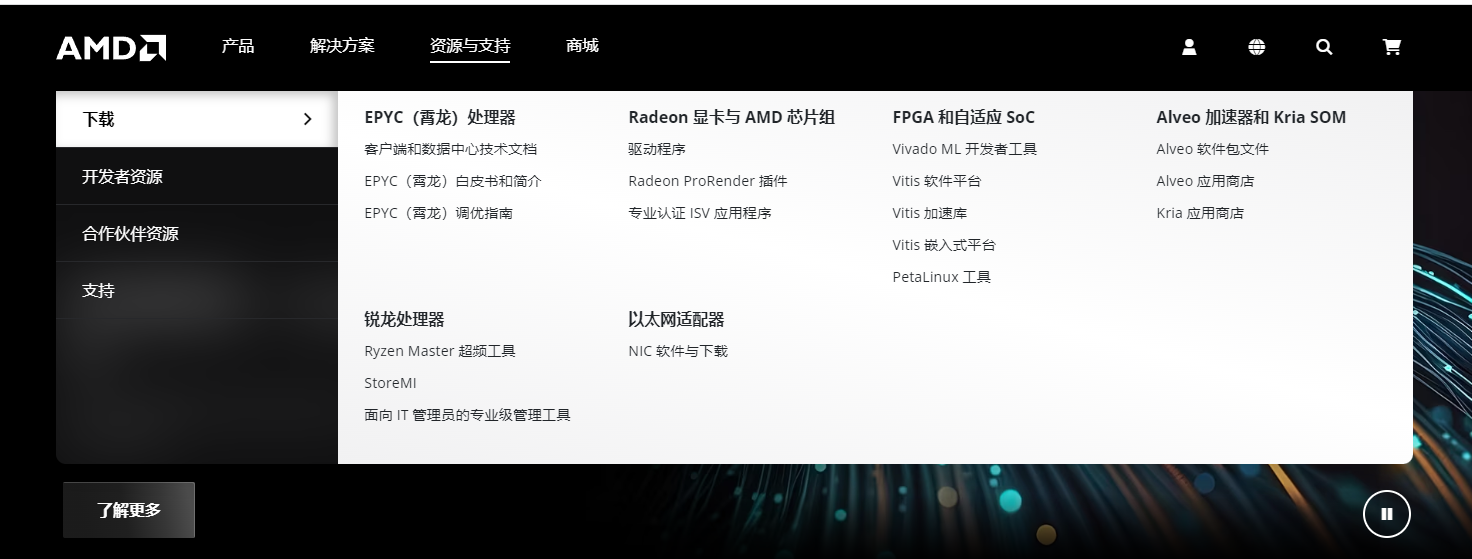Open 面向 IT 管理员的专业级管理工具 link

coord(468,415)
